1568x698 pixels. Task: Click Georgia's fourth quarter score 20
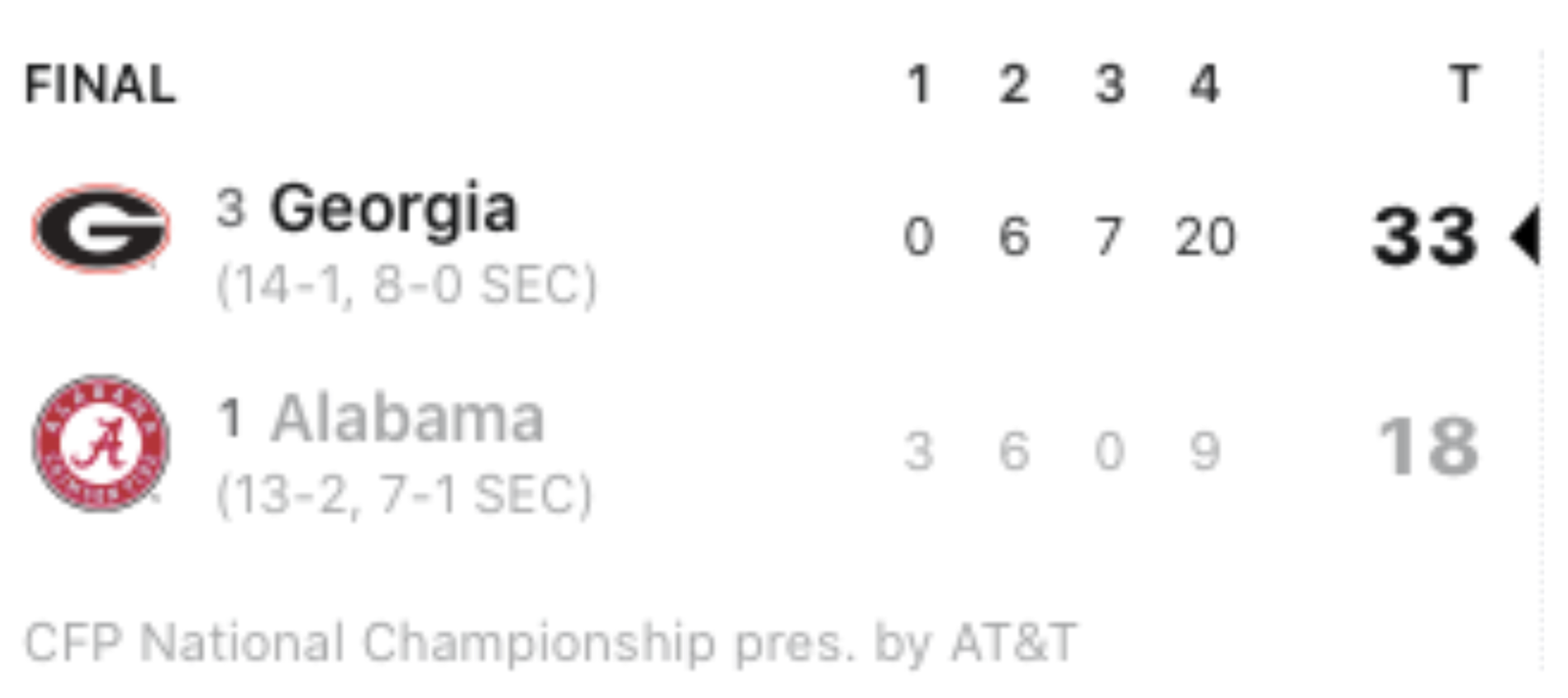click(1205, 237)
